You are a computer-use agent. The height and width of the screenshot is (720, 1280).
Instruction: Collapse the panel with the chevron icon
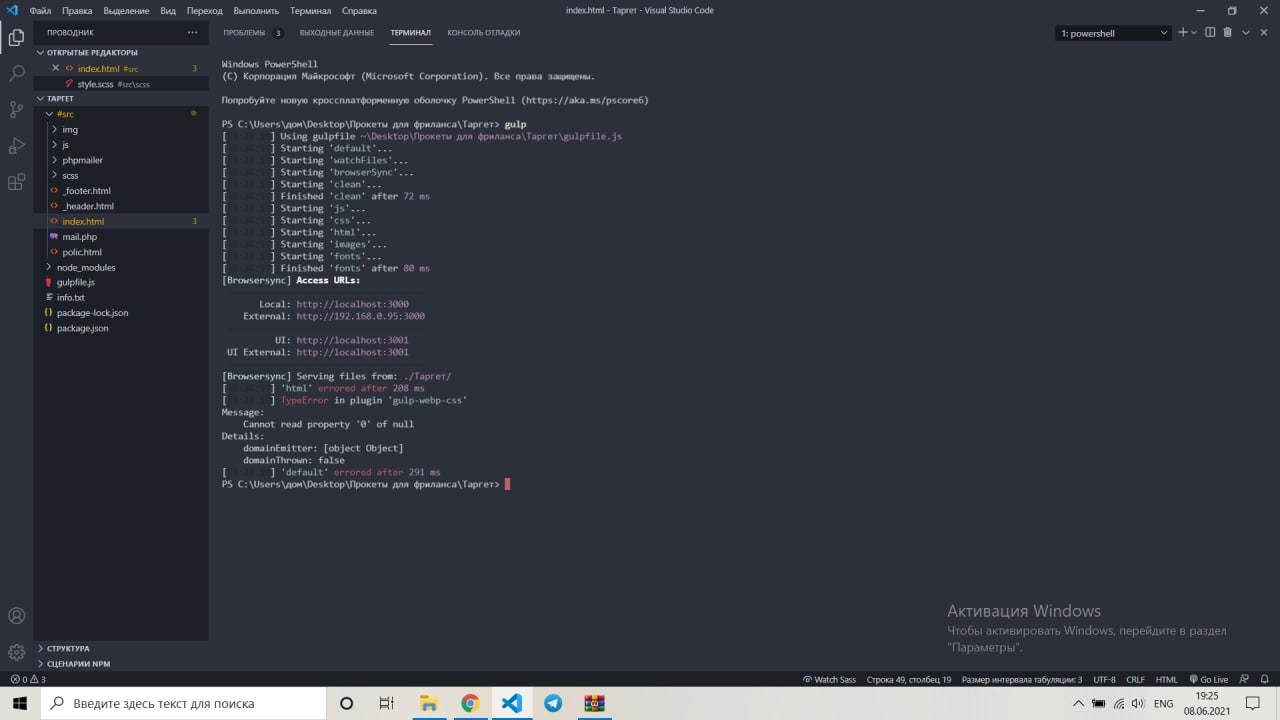[x=1246, y=32]
